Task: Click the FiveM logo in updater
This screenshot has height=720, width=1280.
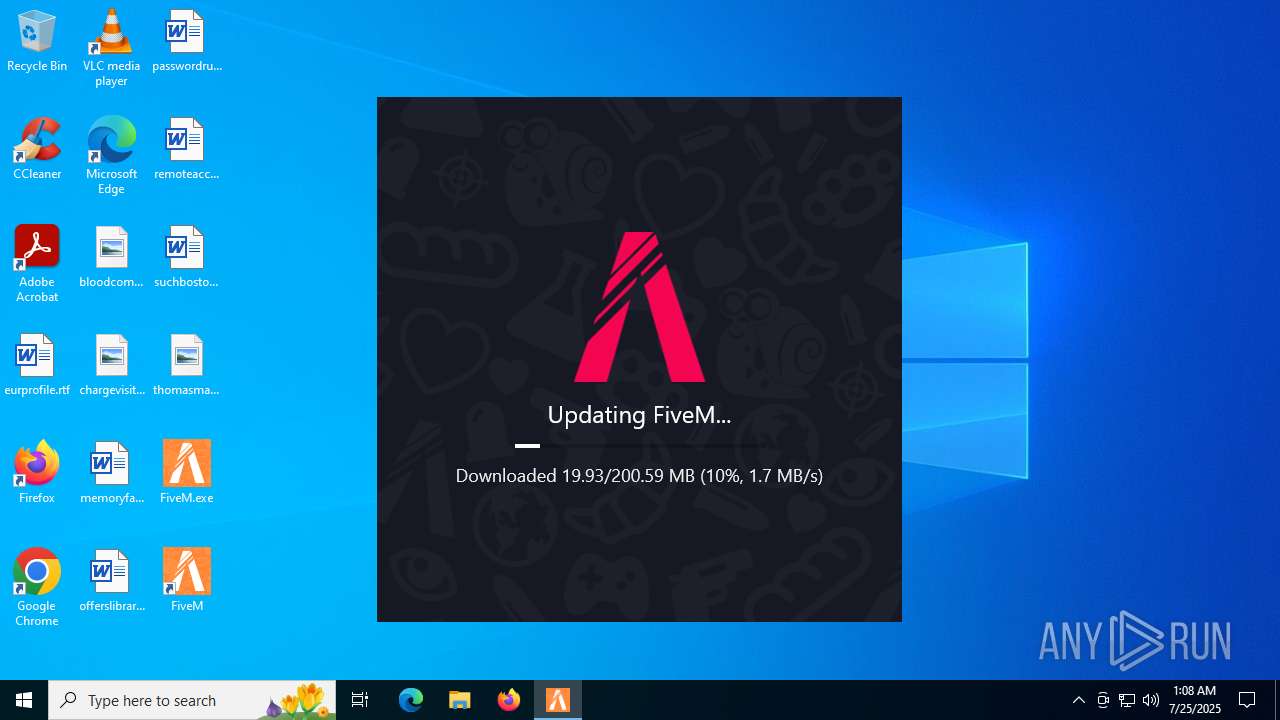Action: tap(640, 307)
